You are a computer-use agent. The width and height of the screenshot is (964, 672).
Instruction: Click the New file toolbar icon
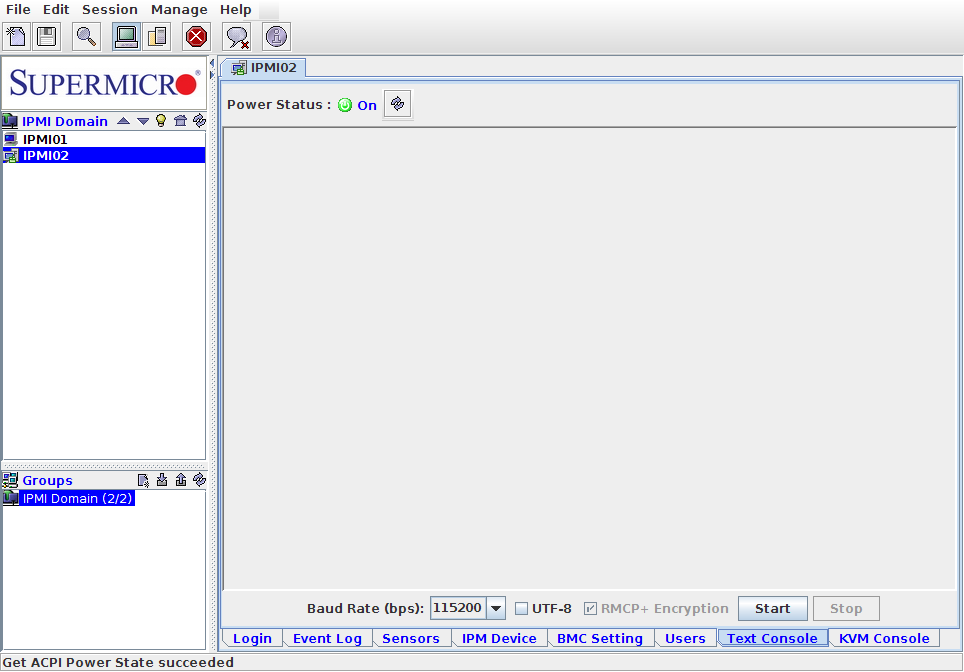(x=17, y=37)
